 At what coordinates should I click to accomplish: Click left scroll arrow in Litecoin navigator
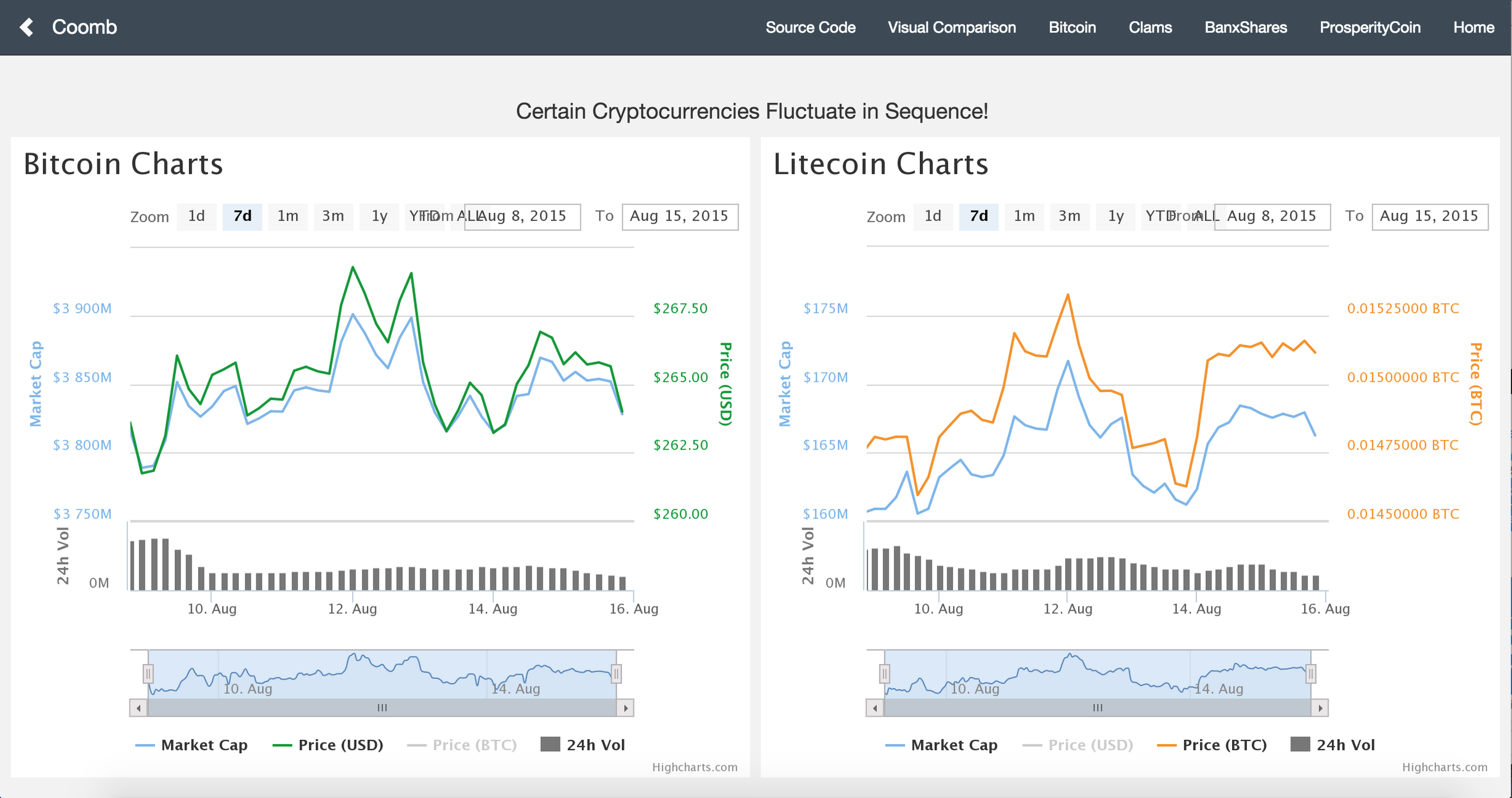pyautogui.click(x=875, y=708)
